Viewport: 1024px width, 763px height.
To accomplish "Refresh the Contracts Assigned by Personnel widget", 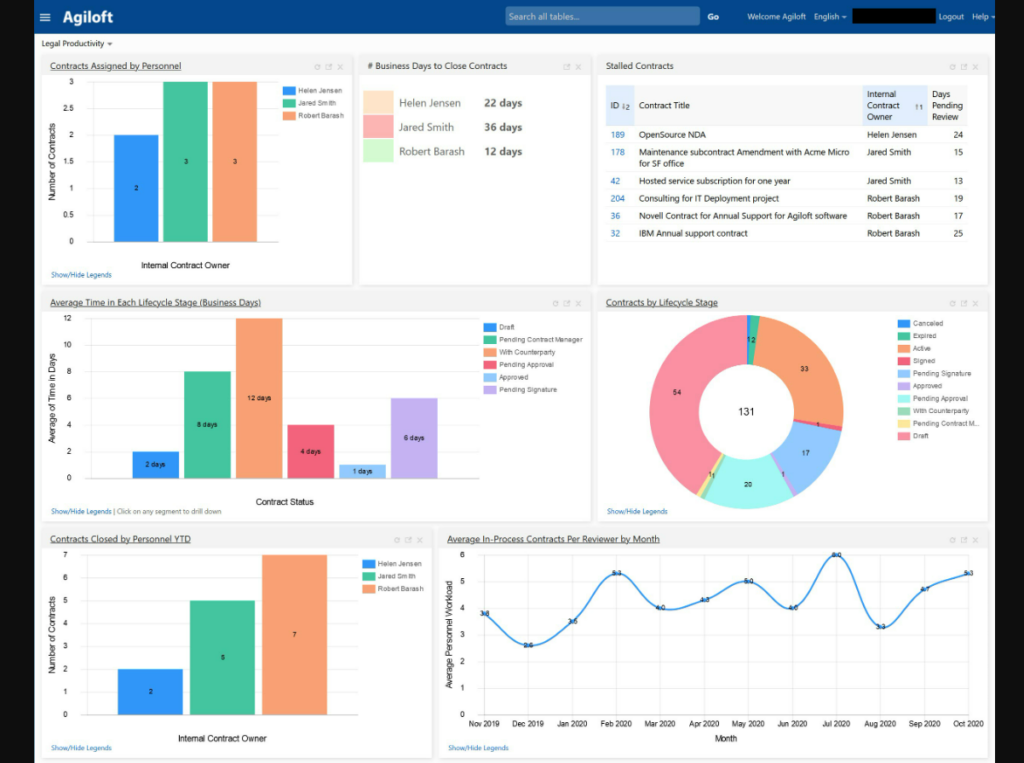I will (317, 66).
